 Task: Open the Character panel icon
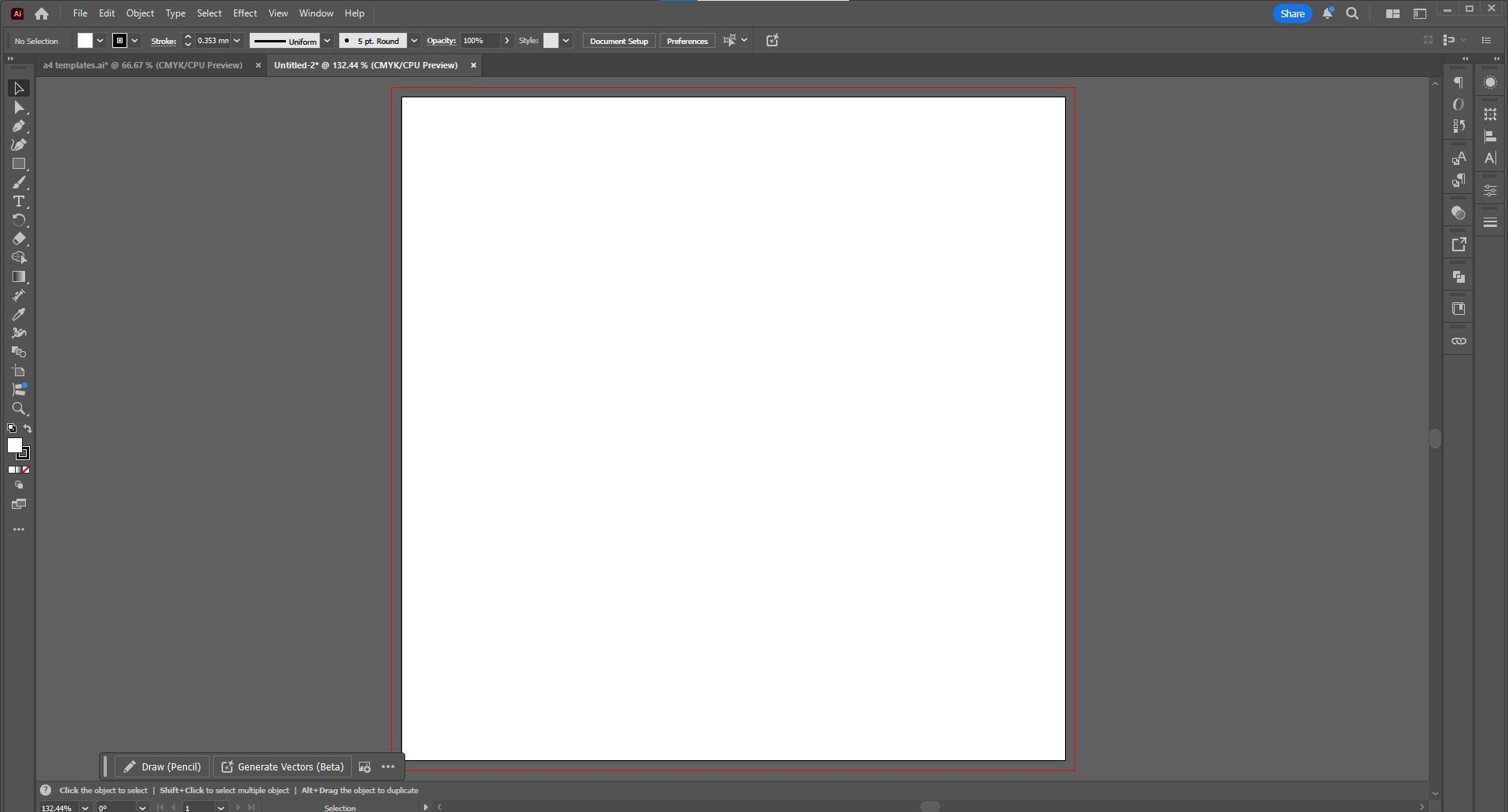pyautogui.click(x=1490, y=159)
